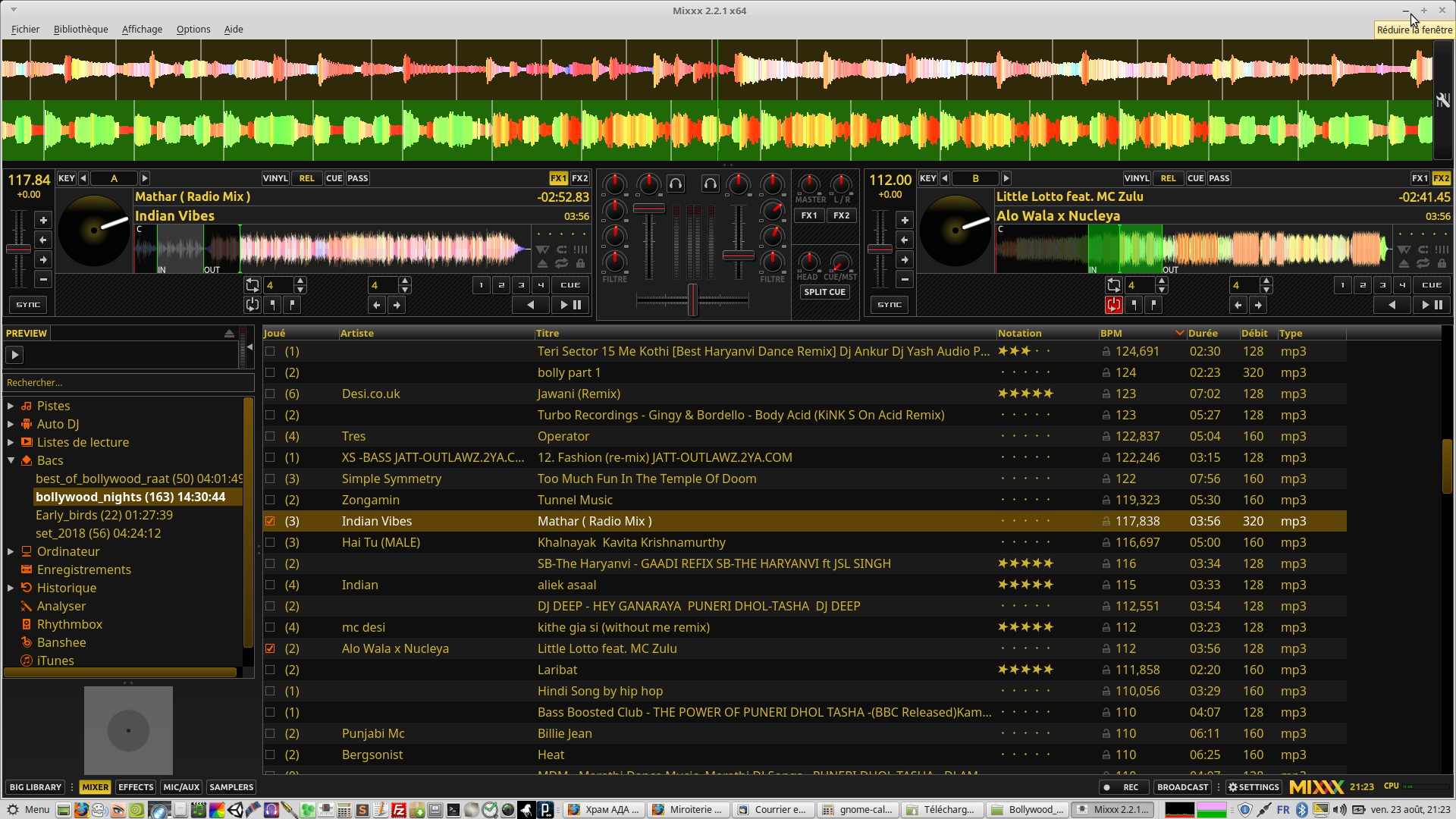The width and height of the screenshot is (1456, 819).
Task: Toggle played checkbox for Jawani (Remix)
Action: click(x=270, y=394)
